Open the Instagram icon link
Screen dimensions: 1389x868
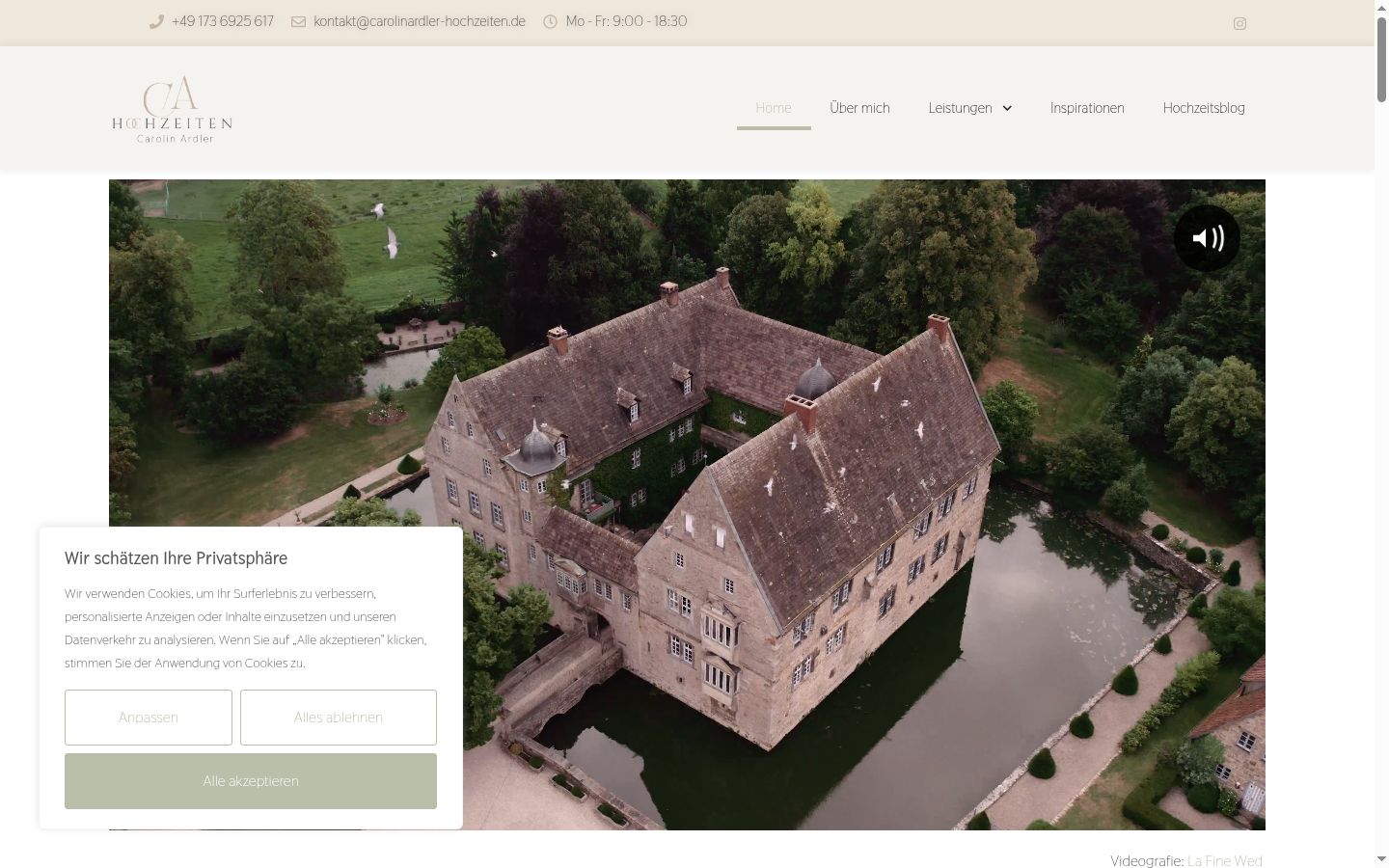pos(1239,23)
